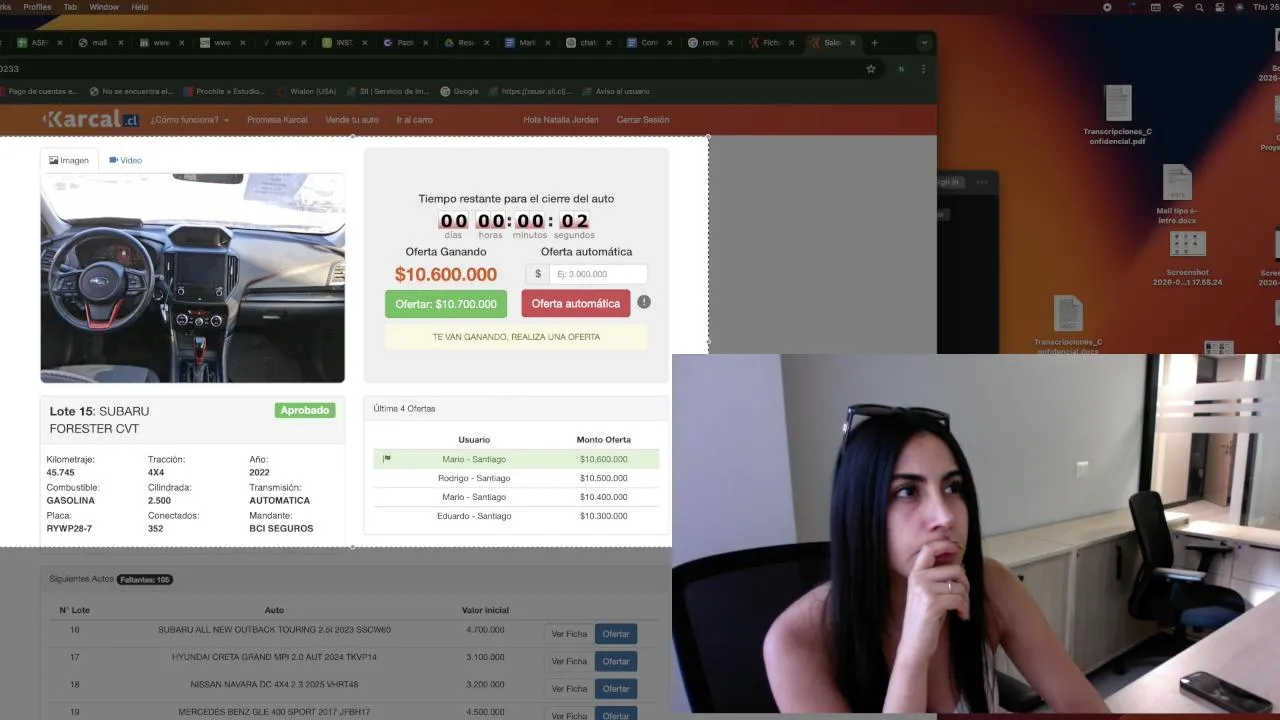The width and height of the screenshot is (1280, 720).
Task: Open the Promesa Karcal link
Action: [x=277, y=120]
